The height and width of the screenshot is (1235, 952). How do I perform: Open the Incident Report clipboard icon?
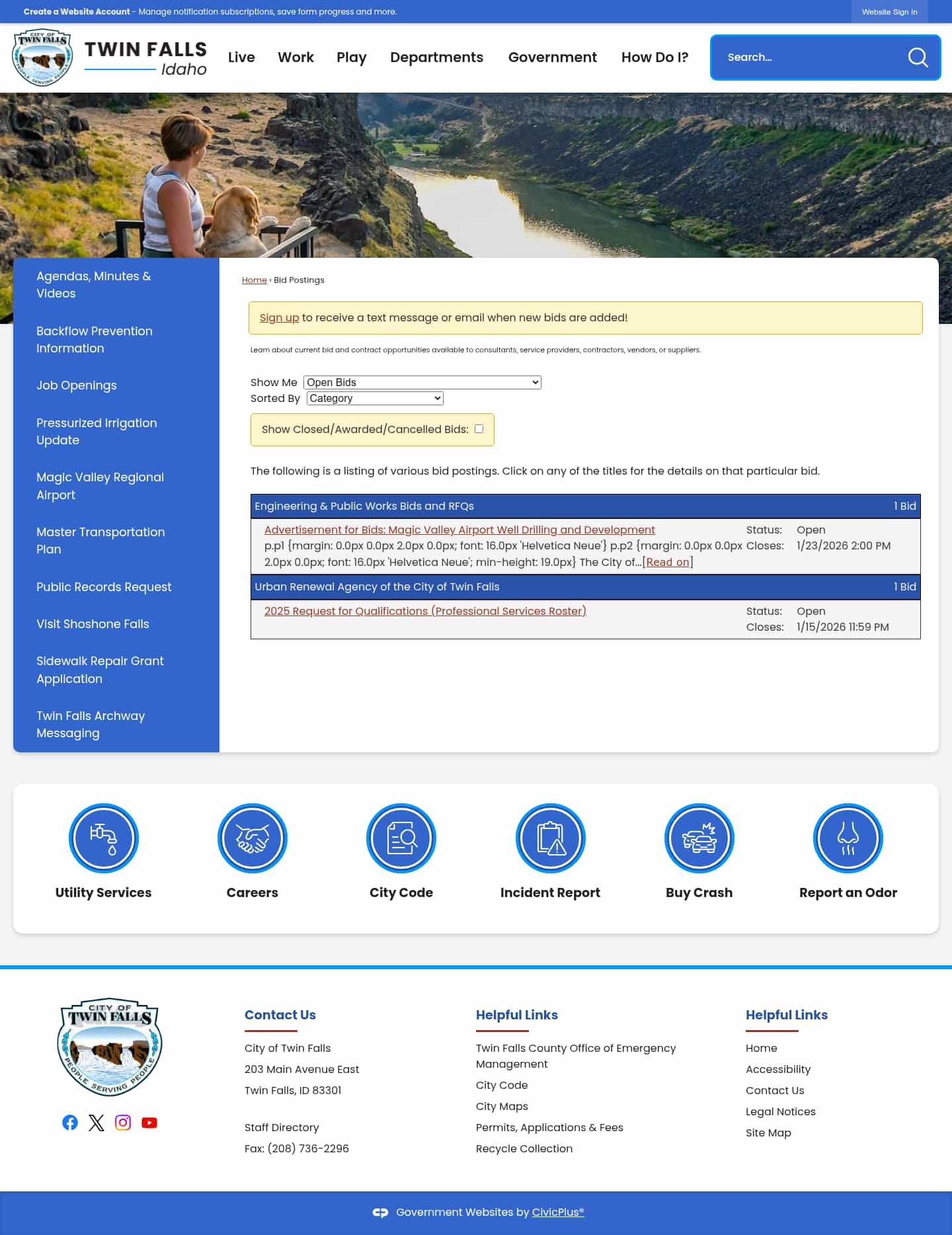(x=550, y=838)
